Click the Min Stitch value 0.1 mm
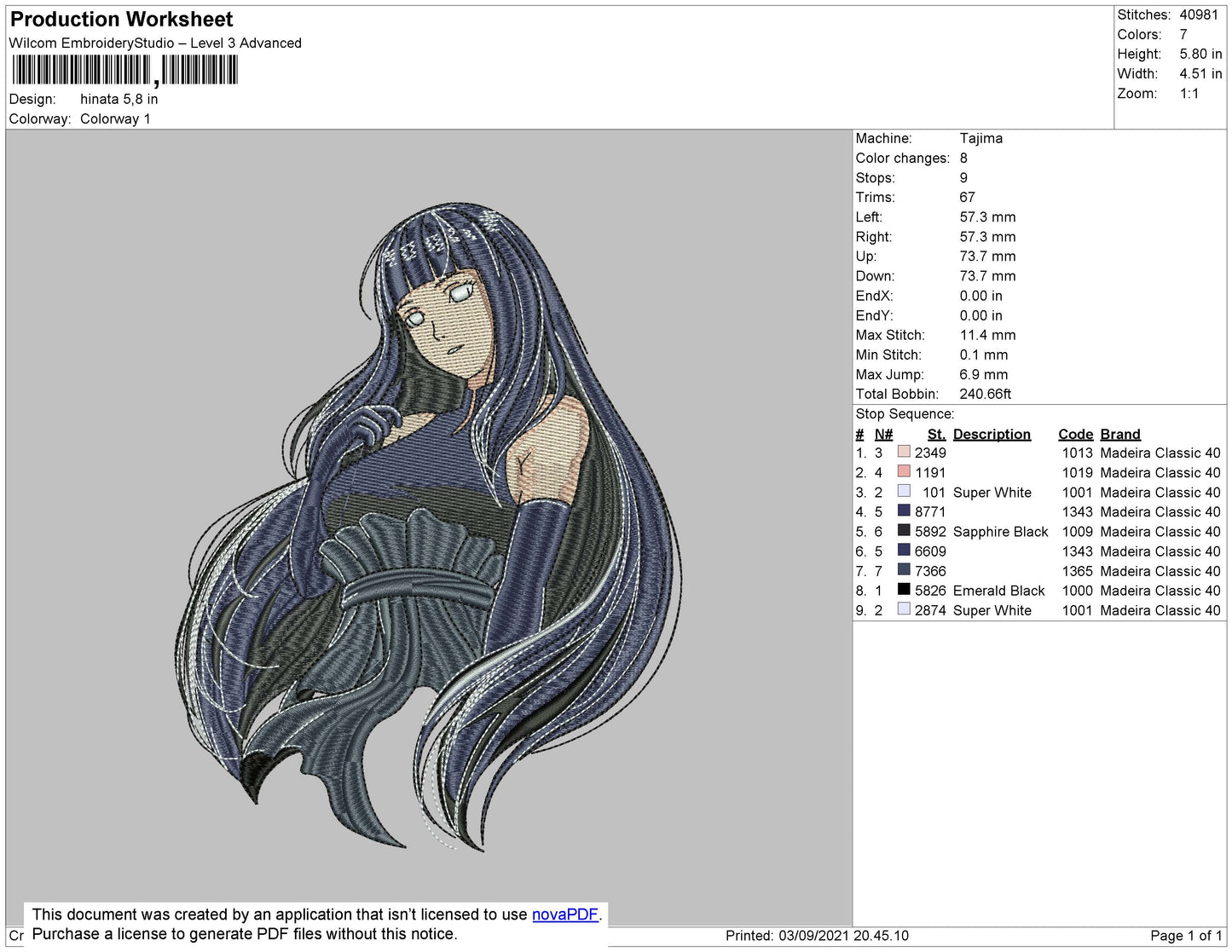The height and width of the screenshot is (952, 1232). click(x=983, y=355)
